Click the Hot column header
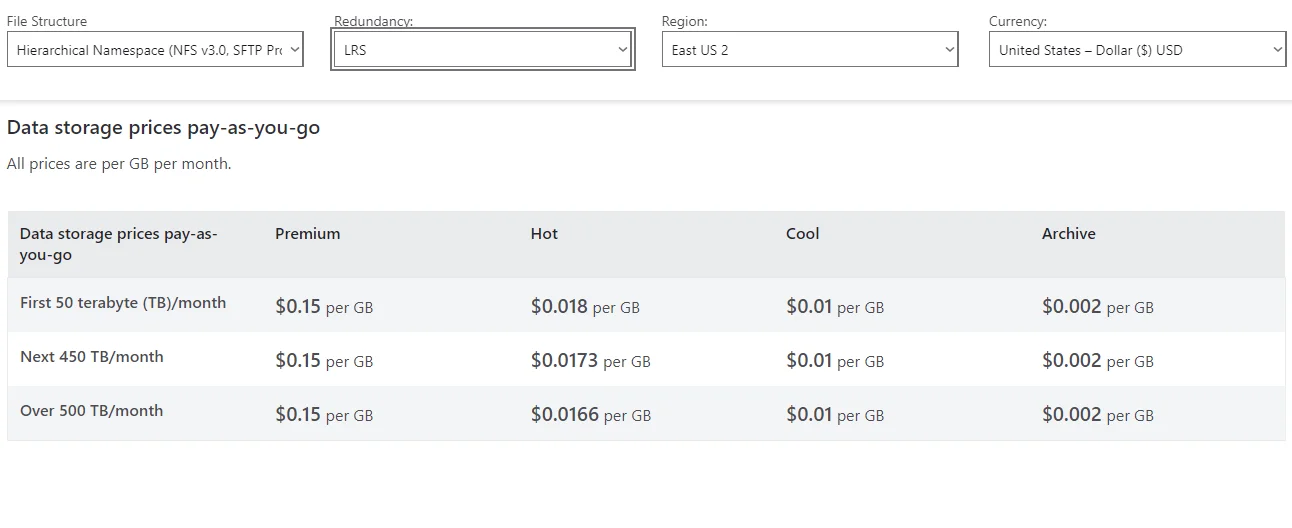This screenshot has width=1292, height=528. (544, 234)
